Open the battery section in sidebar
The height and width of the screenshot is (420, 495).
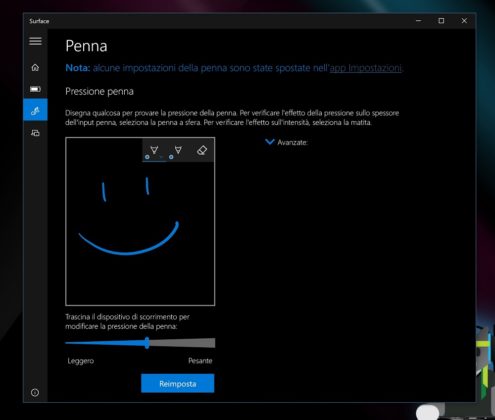click(x=35, y=89)
